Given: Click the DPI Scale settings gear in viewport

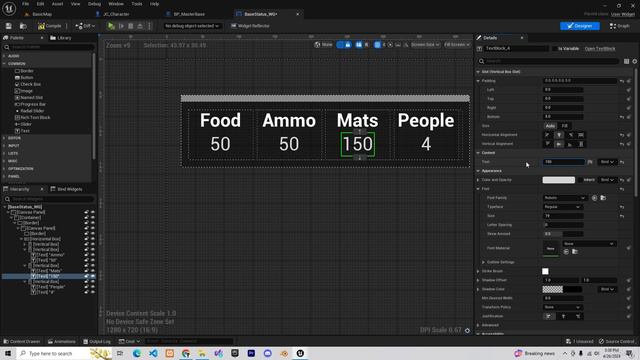Looking at the screenshot, I should [x=467, y=330].
